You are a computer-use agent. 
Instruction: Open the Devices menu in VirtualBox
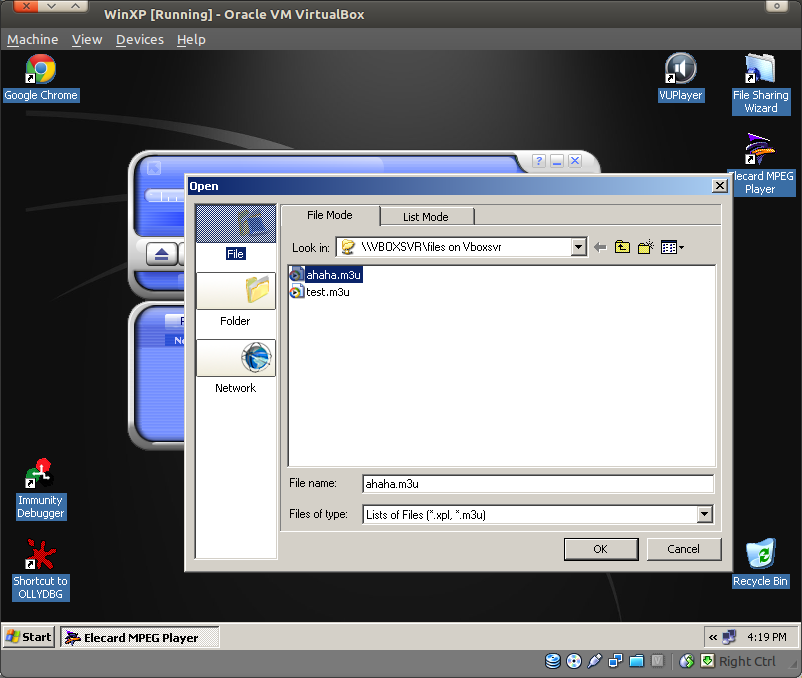(139, 39)
